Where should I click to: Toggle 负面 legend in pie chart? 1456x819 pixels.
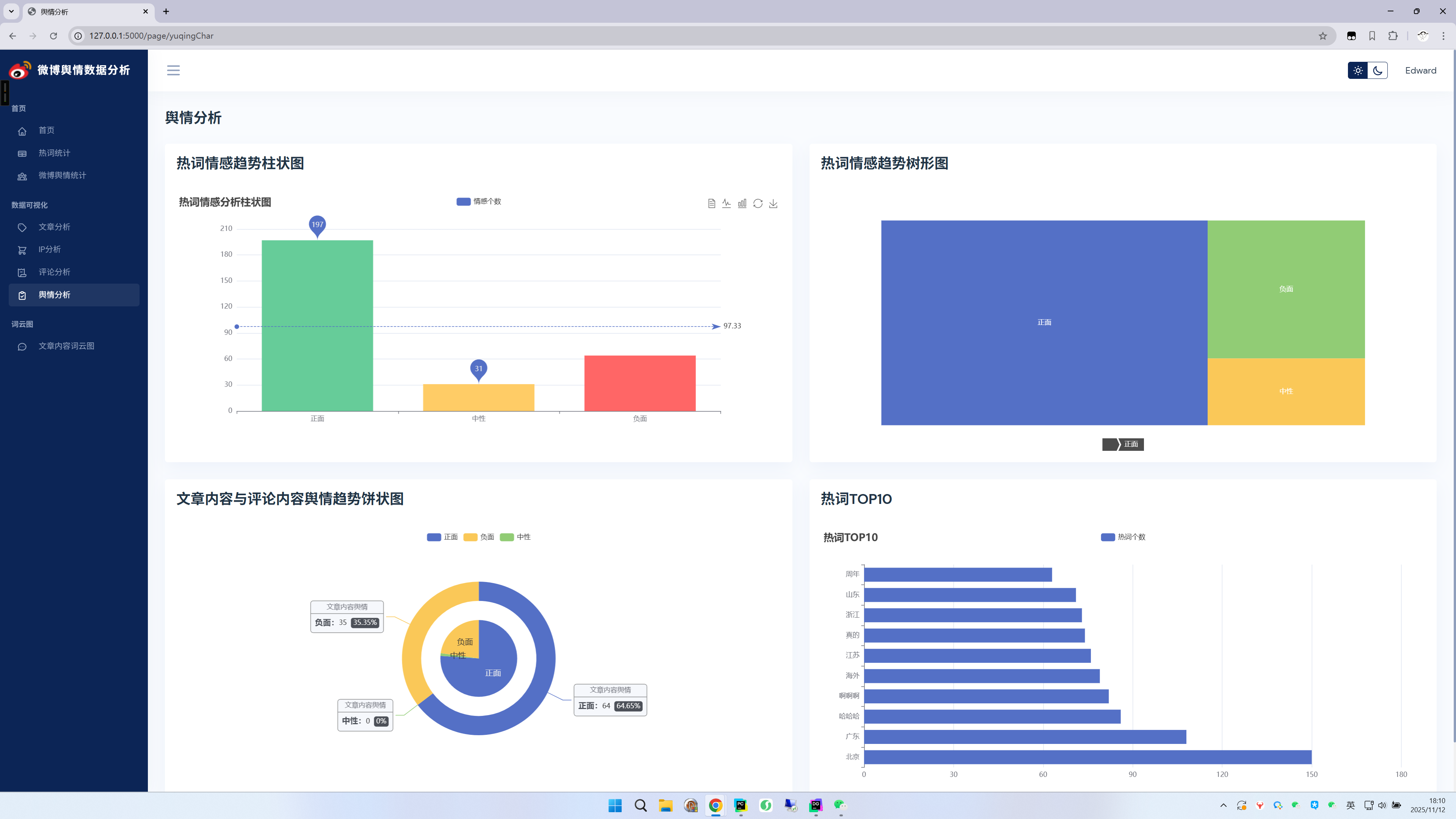click(x=479, y=537)
